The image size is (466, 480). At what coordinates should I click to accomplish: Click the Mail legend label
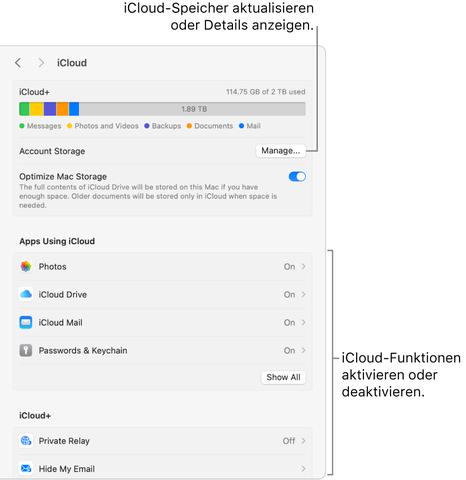[x=253, y=126]
